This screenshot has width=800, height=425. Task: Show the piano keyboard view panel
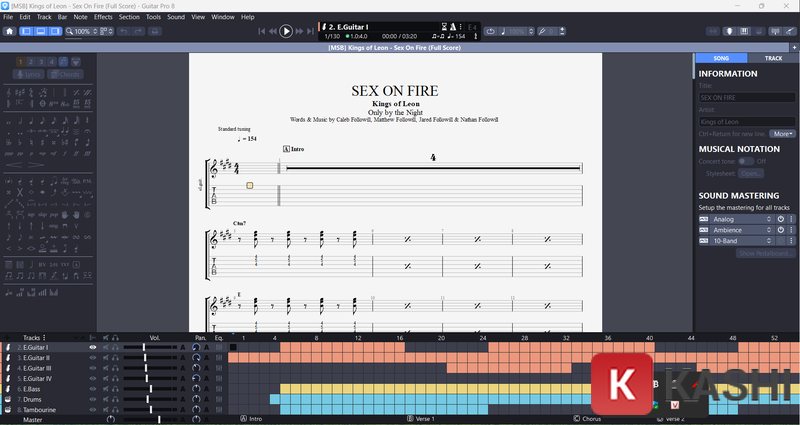[x=744, y=31]
